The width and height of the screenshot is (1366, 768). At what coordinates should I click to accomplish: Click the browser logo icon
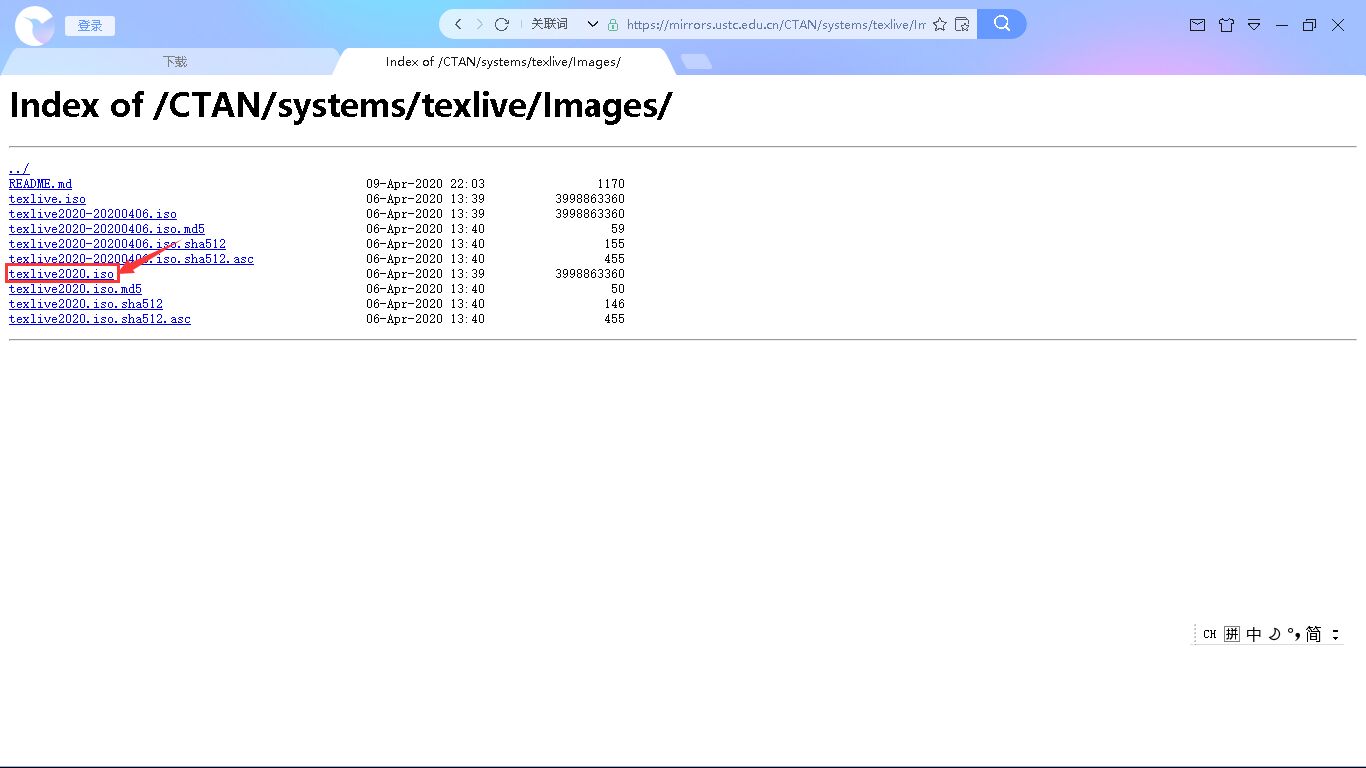coord(35,25)
